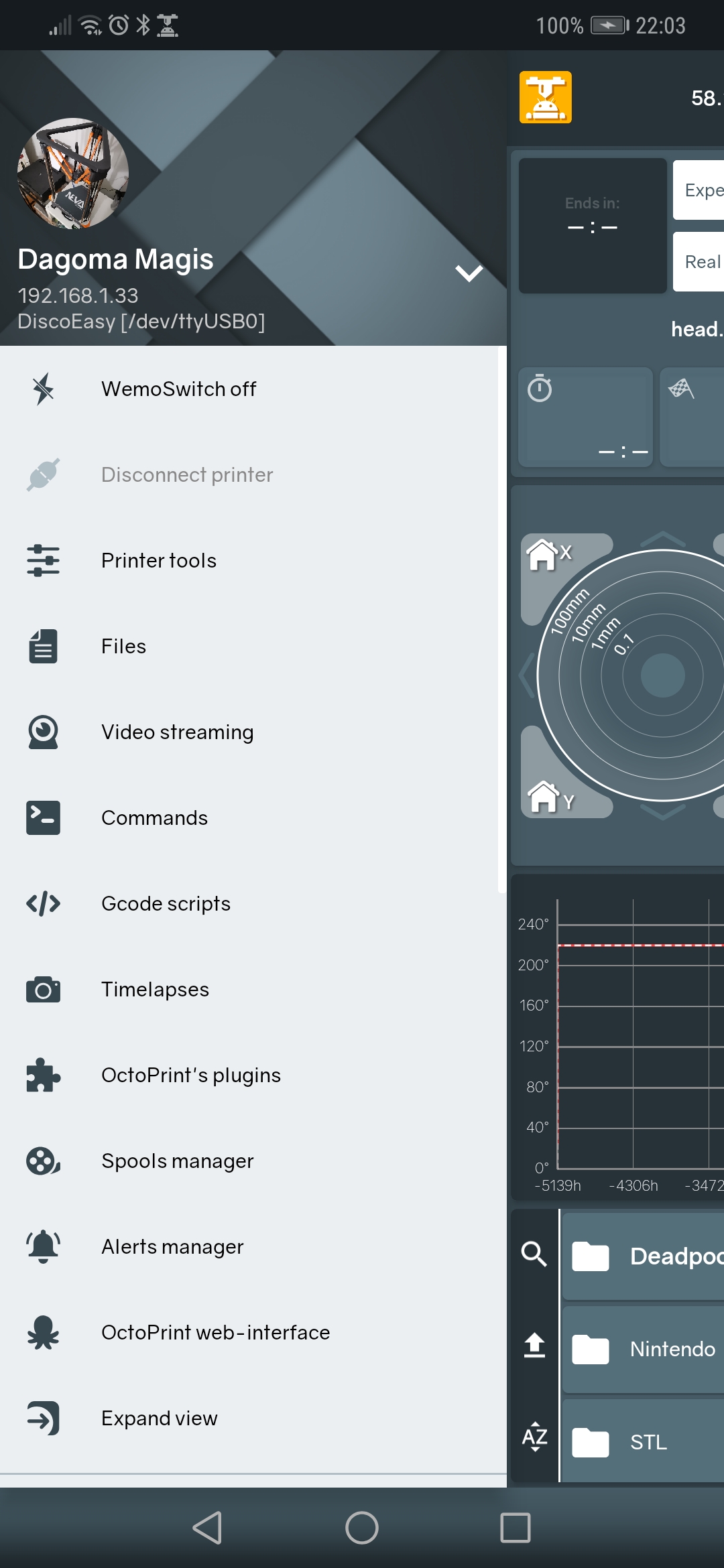Tap the yellow Printoid app icon
The image size is (724, 1568).
pos(546,97)
